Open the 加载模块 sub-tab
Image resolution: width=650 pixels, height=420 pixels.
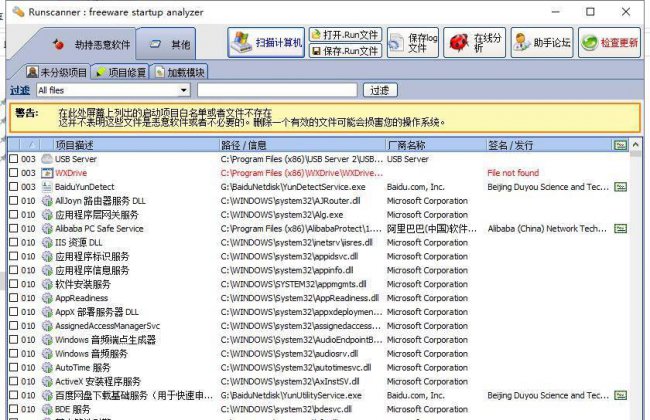pyautogui.click(x=180, y=73)
